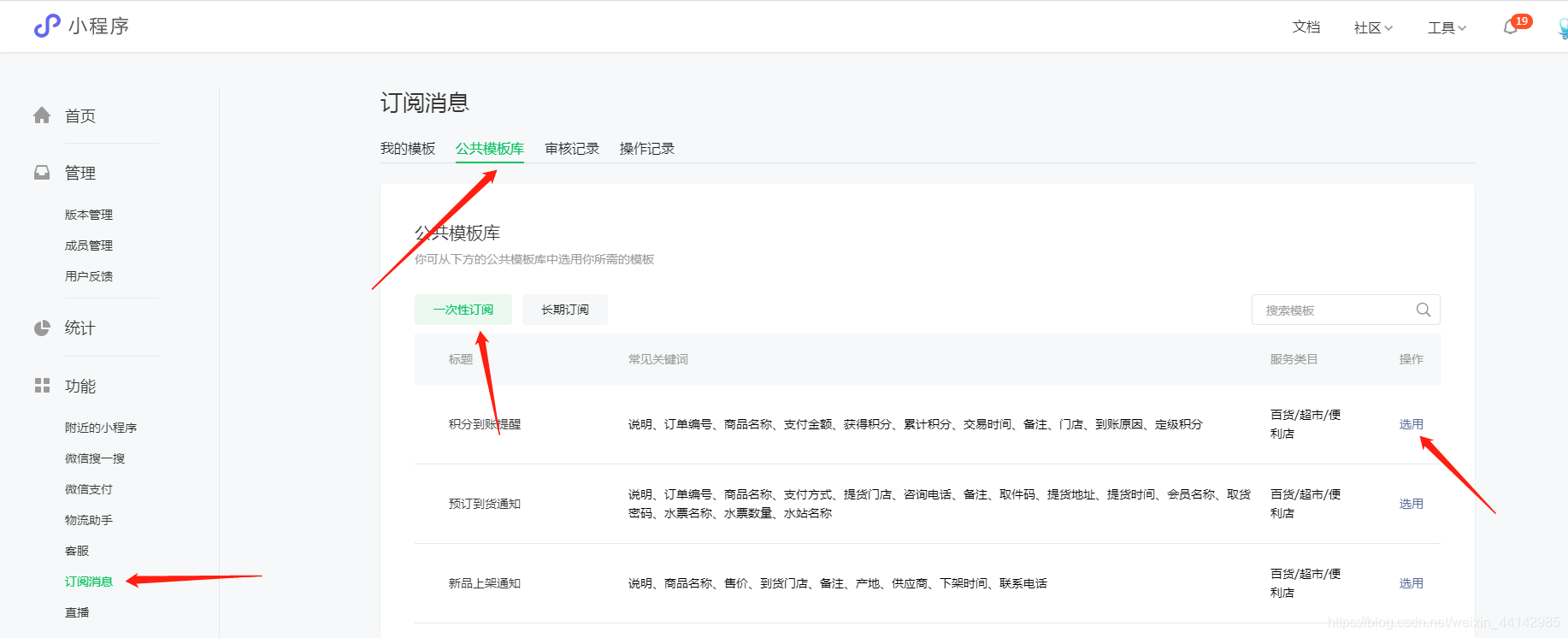Focus the 搜索模板 search field
The height and width of the screenshot is (638, 1568).
coord(1346,310)
